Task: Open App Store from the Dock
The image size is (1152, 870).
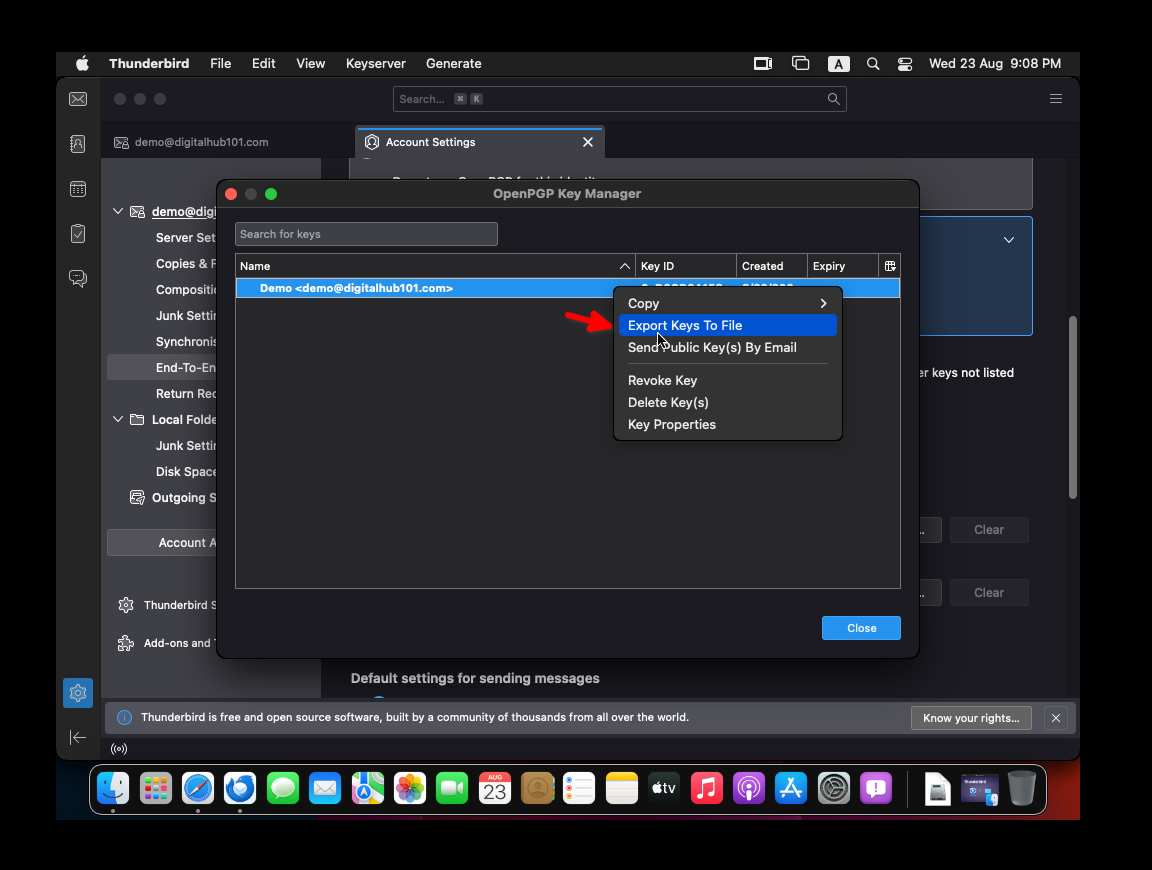Action: pyautogui.click(x=791, y=788)
